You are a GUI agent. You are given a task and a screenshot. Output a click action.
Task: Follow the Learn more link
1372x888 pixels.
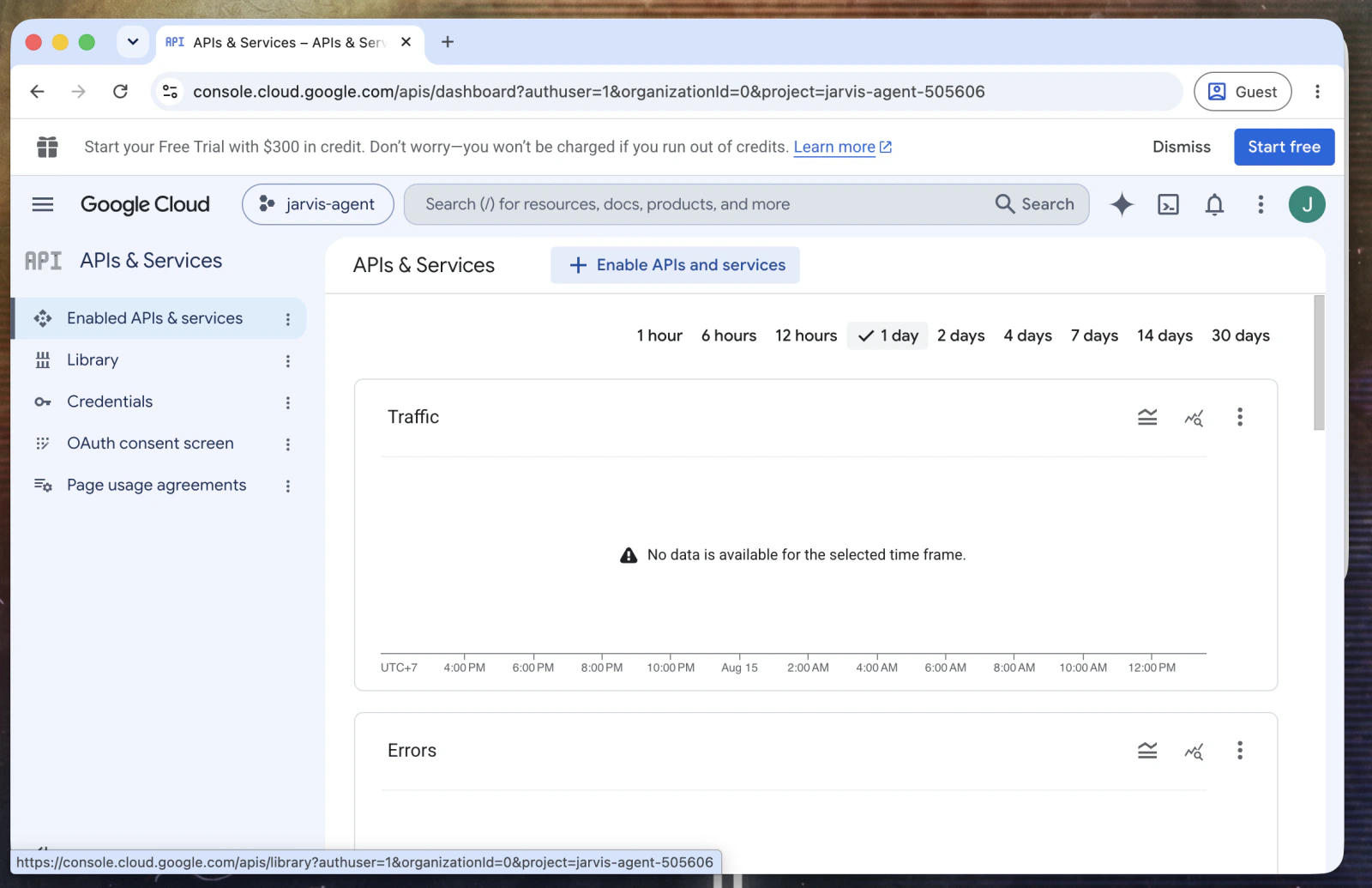[x=842, y=147]
